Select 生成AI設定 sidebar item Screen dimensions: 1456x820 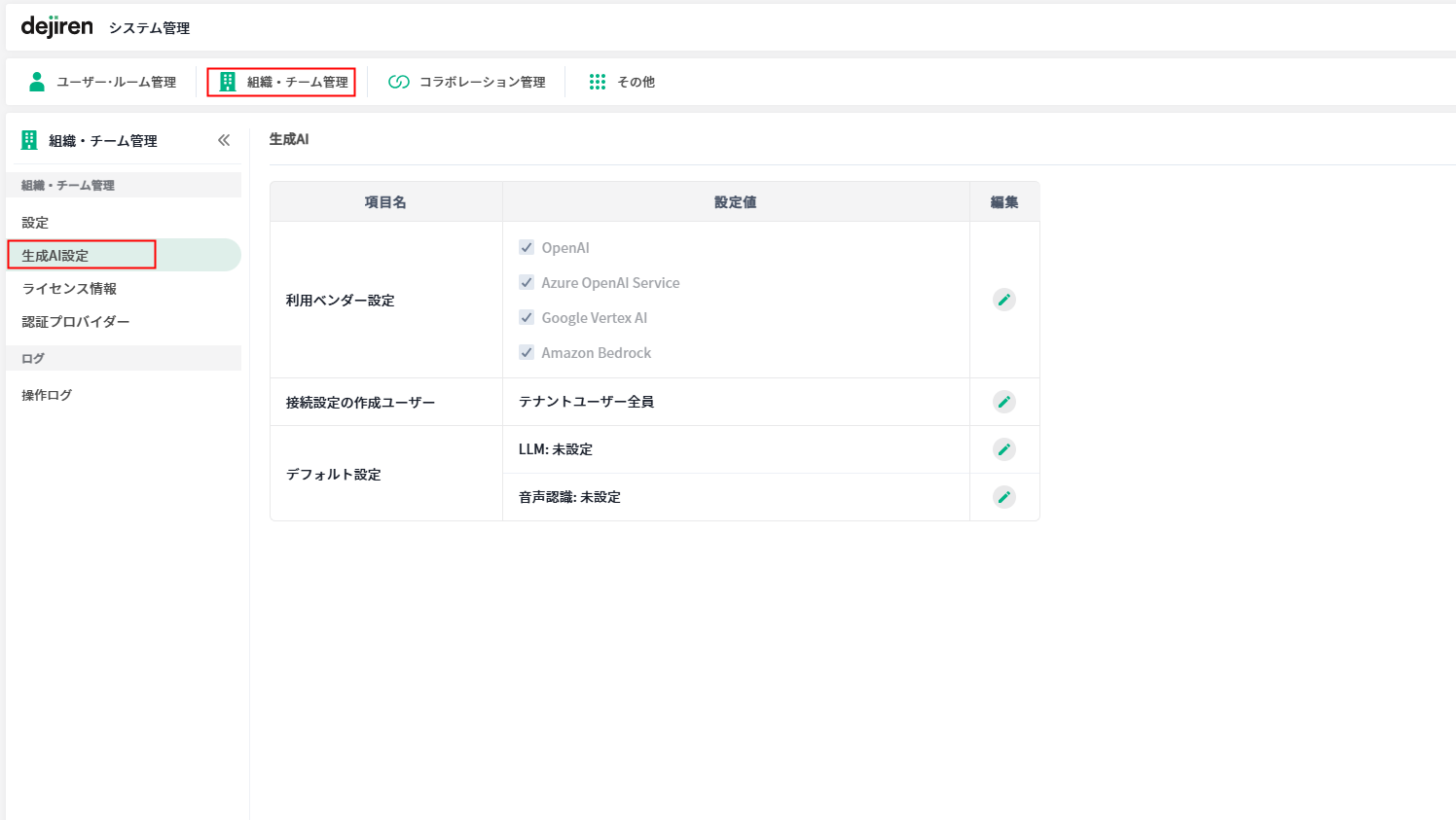tap(55, 255)
